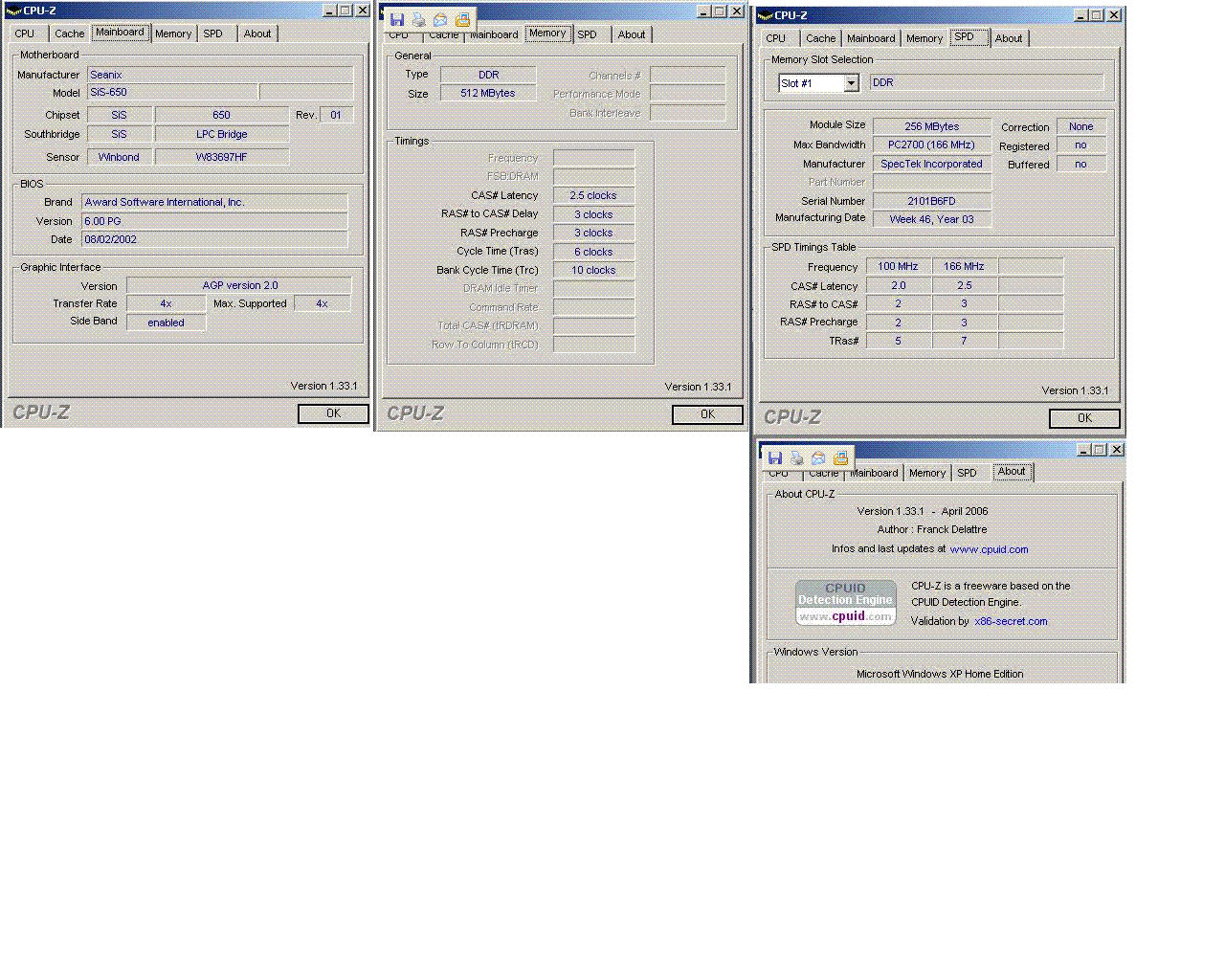1225x980 pixels.
Task: Open My Pictures folder icon over the Memory window
Action: pos(462,20)
